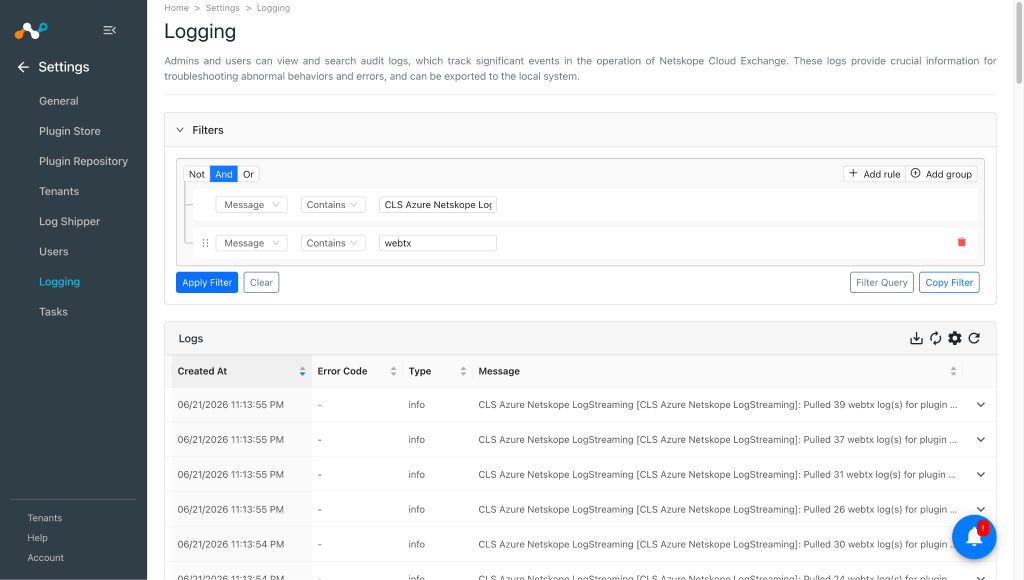Export logs with the download icon
Viewport: 1024px width, 580px height.
pyautogui.click(x=916, y=338)
